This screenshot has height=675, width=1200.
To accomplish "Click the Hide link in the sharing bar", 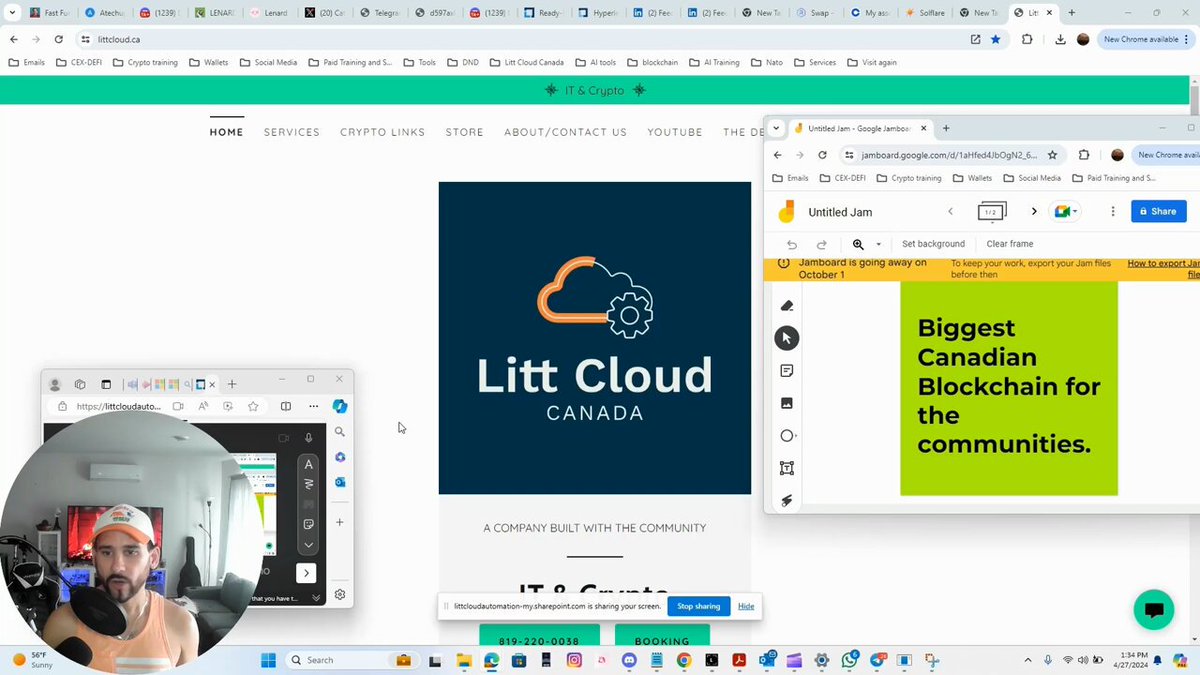I will click(746, 606).
